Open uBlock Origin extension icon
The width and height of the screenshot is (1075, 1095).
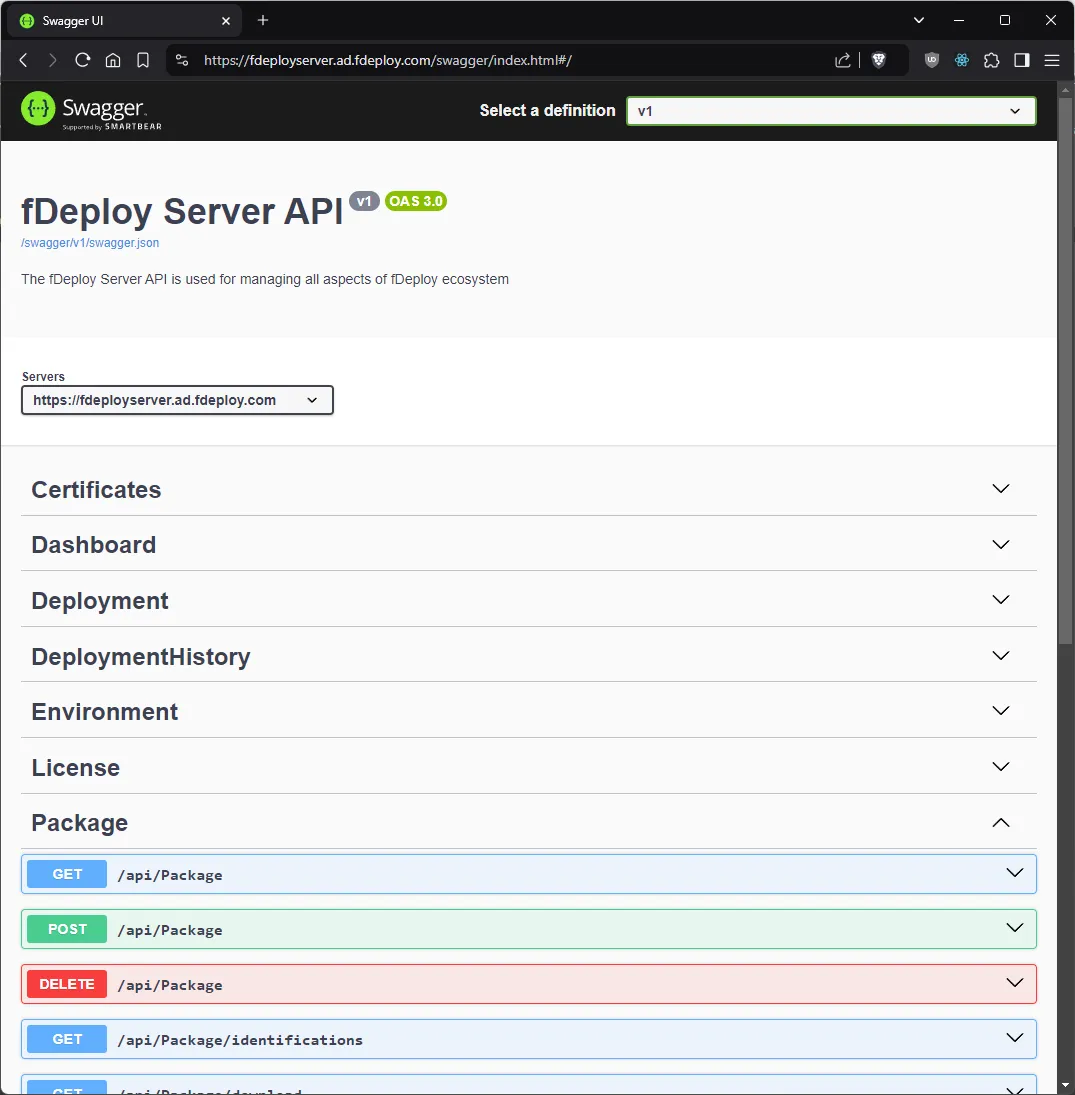(931, 60)
